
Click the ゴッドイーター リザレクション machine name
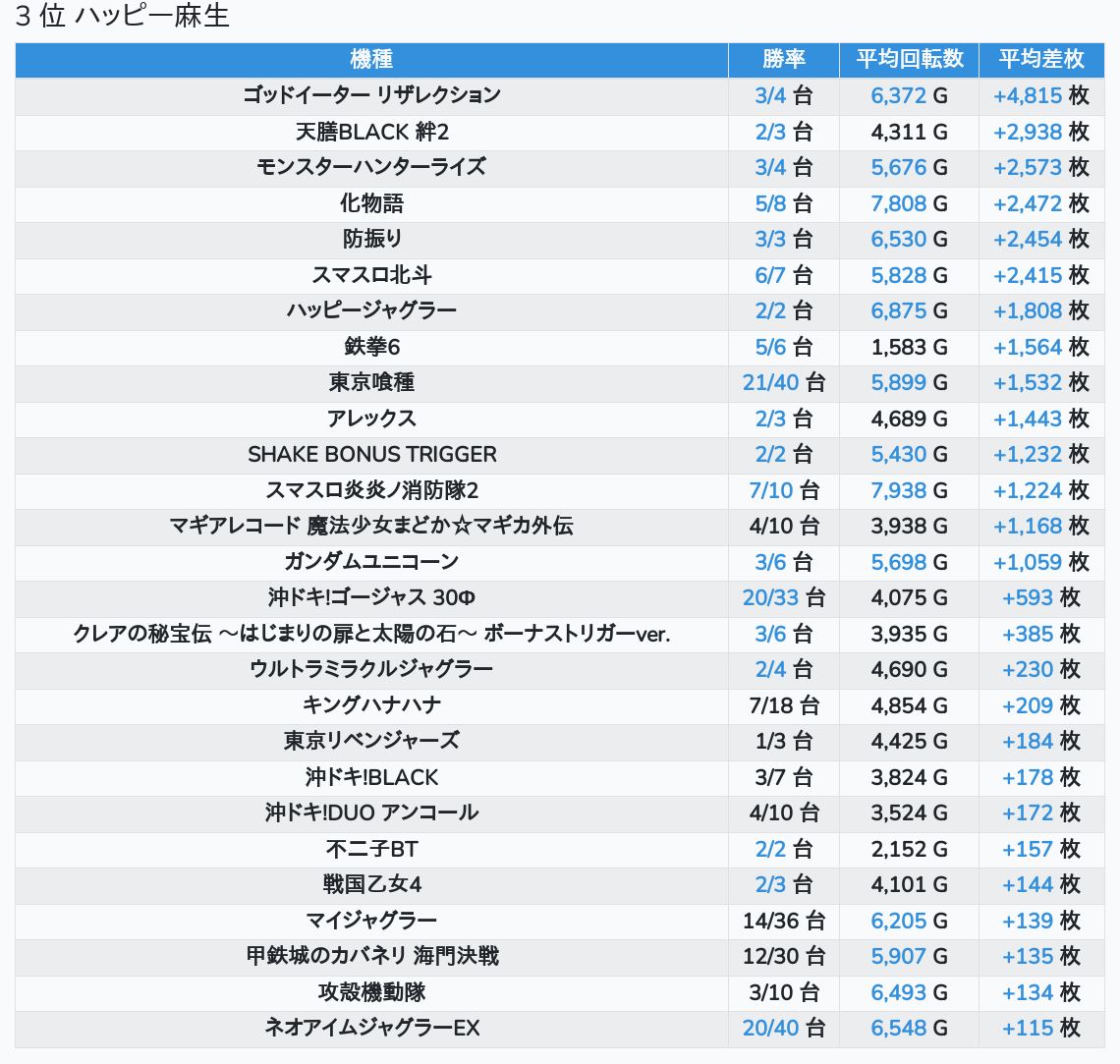tap(371, 95)
